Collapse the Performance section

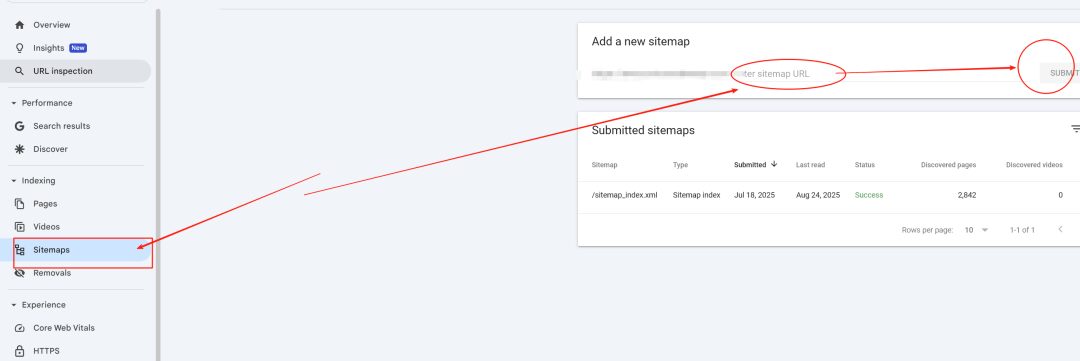pos(14,103)
